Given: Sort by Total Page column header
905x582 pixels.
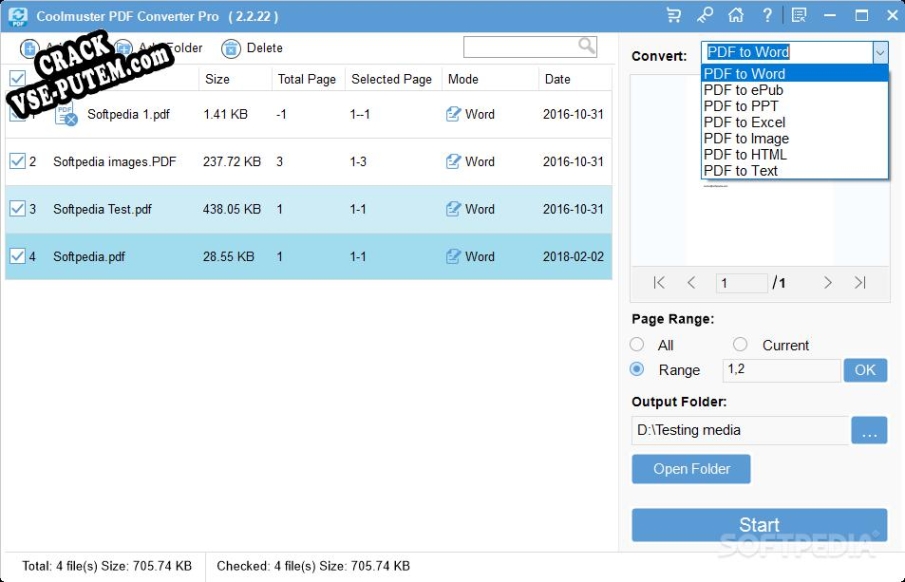Looking at the screenshot, I should point(306,79).
